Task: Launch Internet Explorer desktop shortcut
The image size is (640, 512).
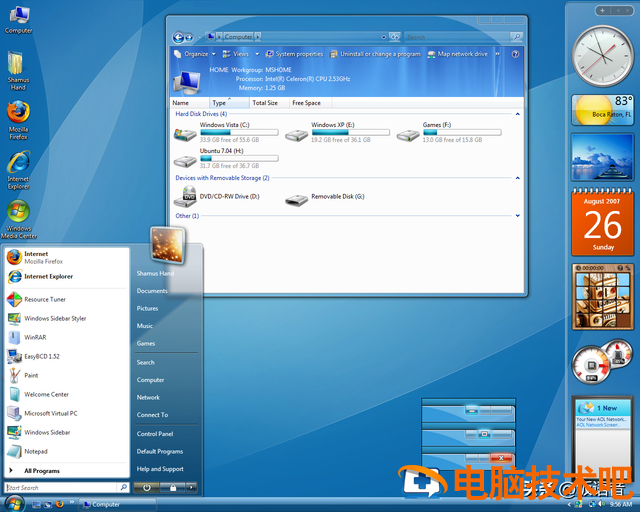Action: pyautogui.click(x=18, y=170)
